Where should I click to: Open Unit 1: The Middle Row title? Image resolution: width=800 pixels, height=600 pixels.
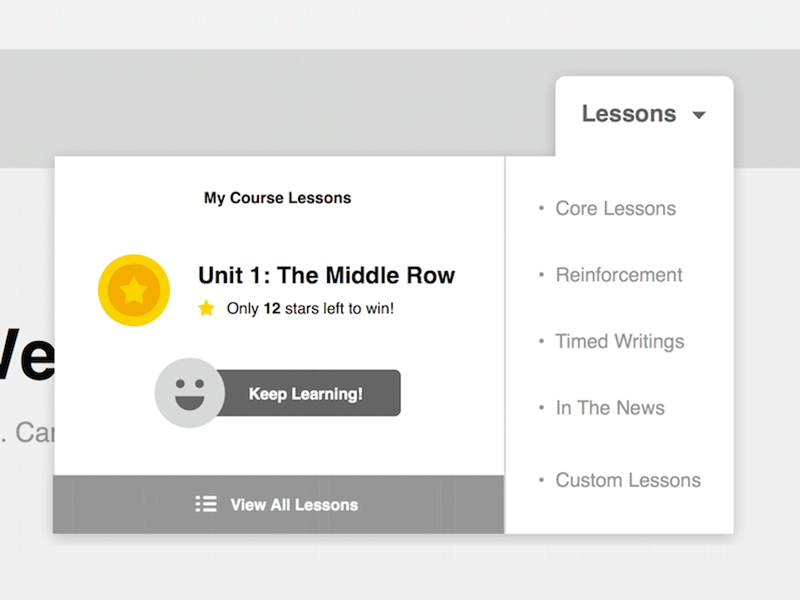(326, 275)
